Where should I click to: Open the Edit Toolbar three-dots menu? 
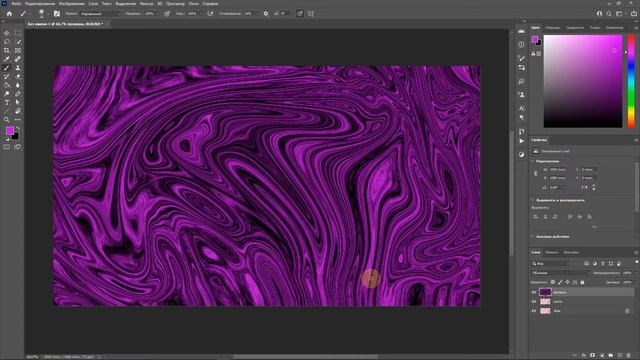click(18, 120)
